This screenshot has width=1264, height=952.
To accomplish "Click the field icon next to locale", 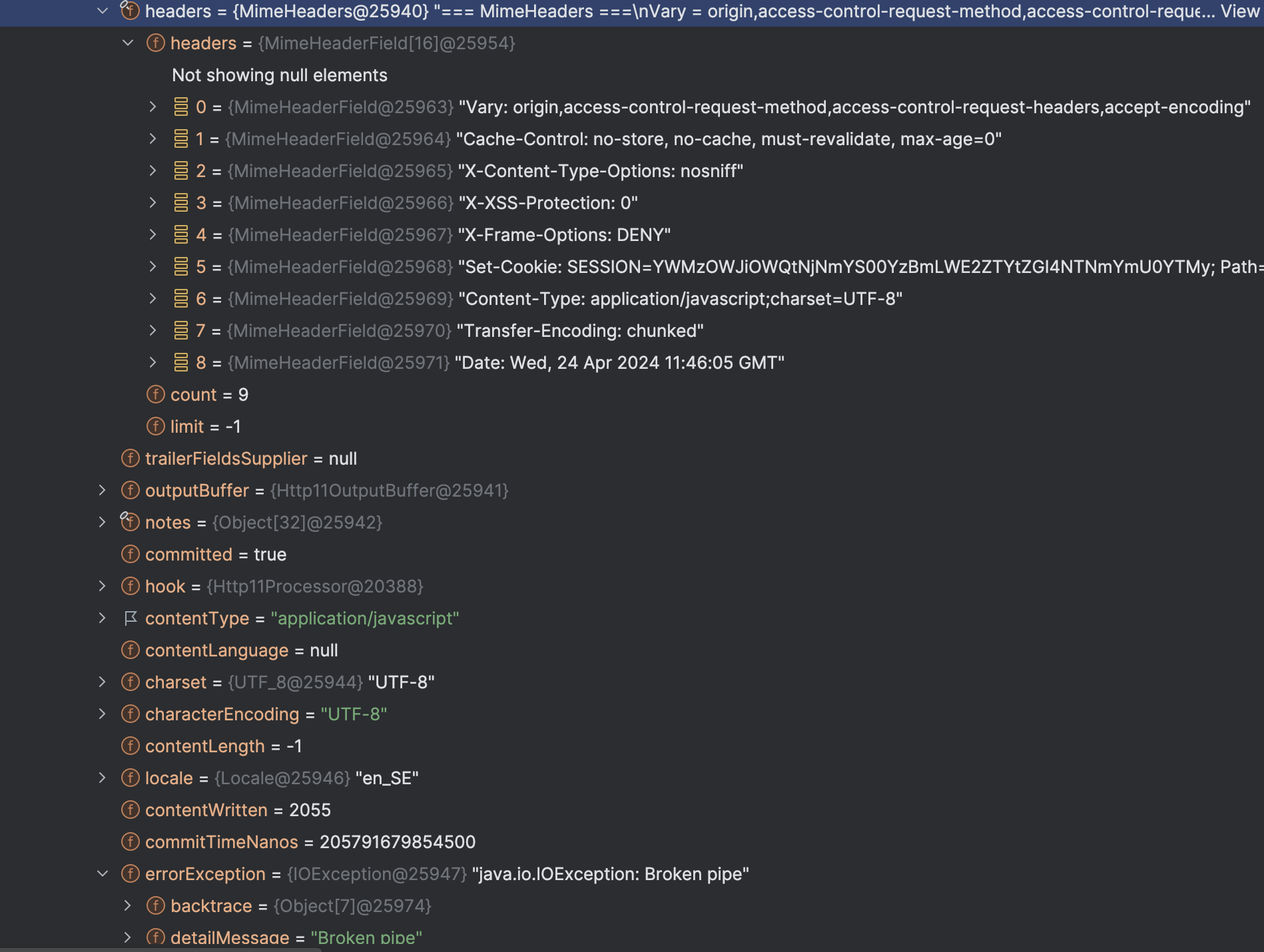I will point(131,778).
